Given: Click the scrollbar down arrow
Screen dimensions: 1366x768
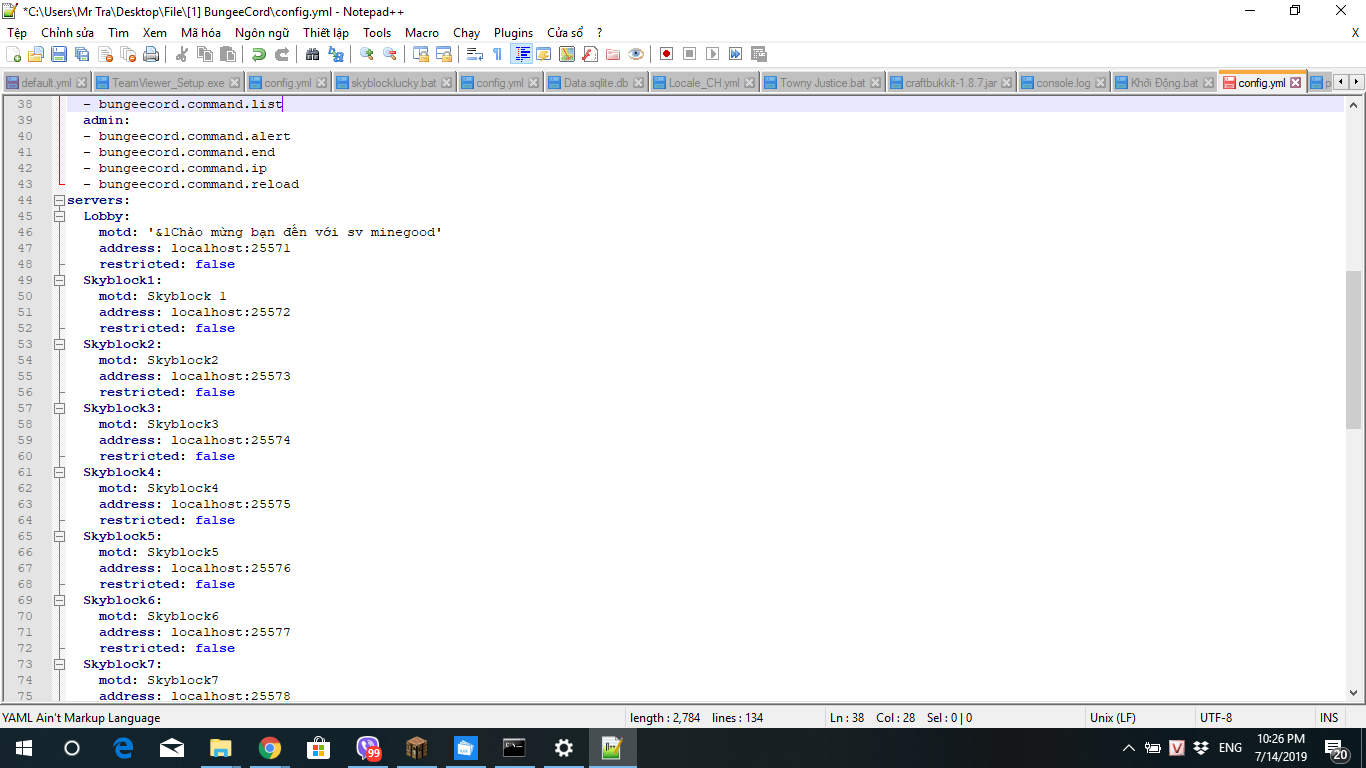Looking at the screenshot, I should [1354, 692].
